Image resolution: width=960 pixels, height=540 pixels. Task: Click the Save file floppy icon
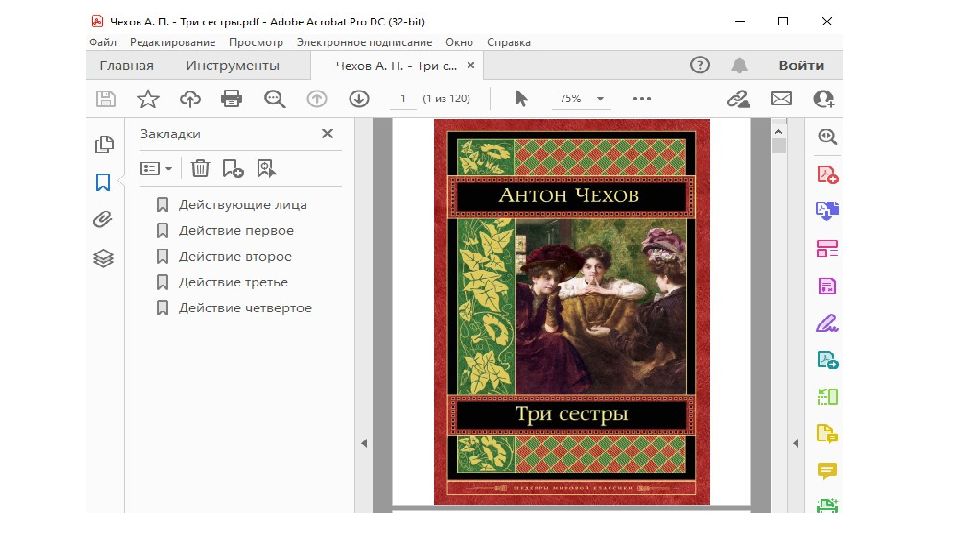pos(106,99)
